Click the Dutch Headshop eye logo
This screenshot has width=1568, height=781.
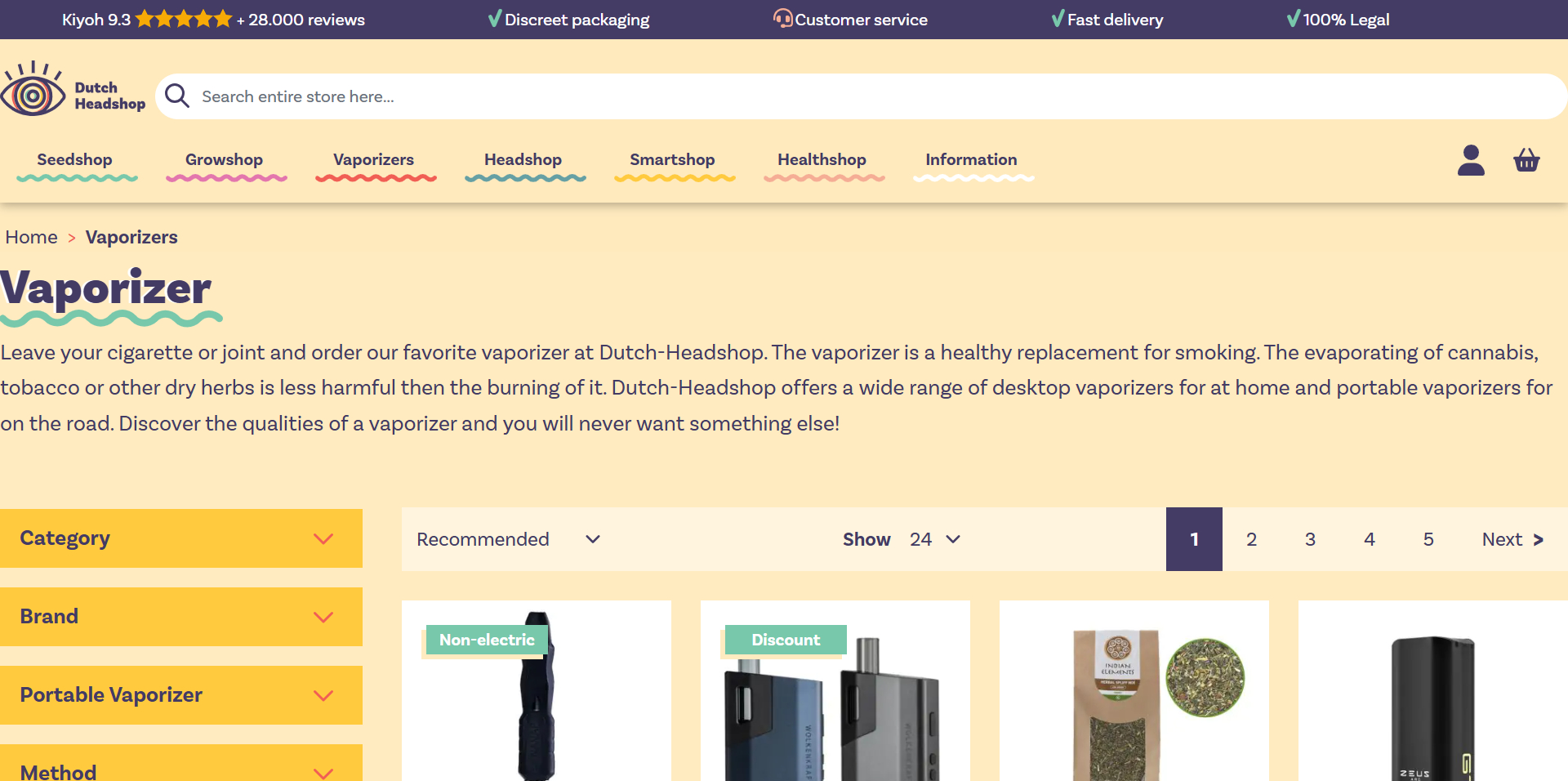click(x=33, y=94)
